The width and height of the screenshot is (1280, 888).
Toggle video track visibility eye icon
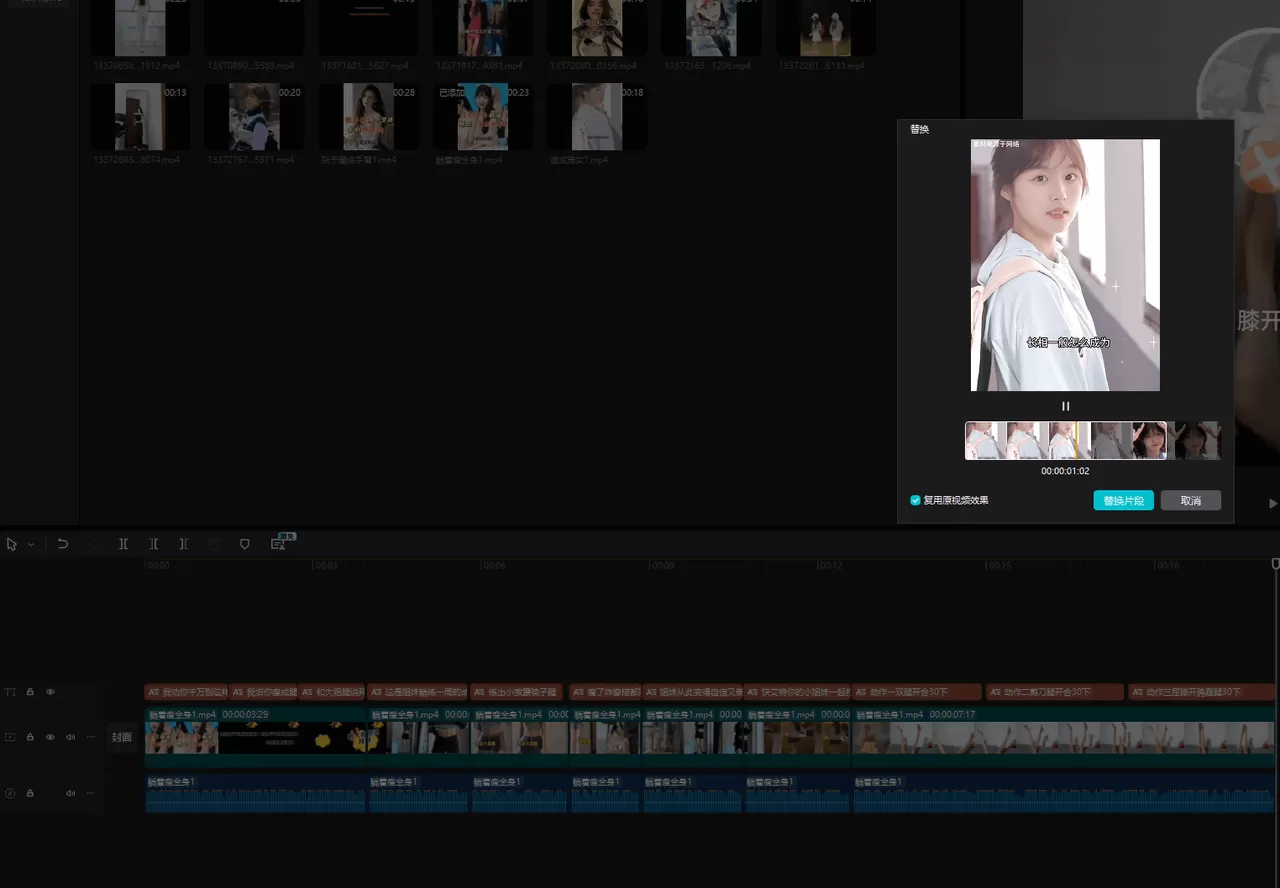click(50, 737)
